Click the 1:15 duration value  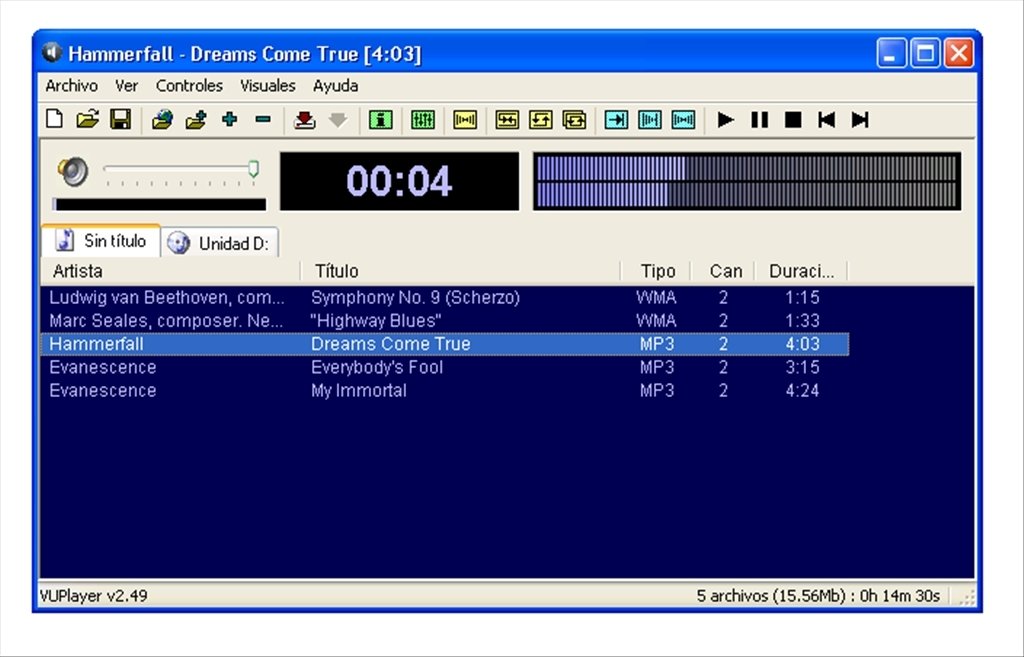click(802, 298)
